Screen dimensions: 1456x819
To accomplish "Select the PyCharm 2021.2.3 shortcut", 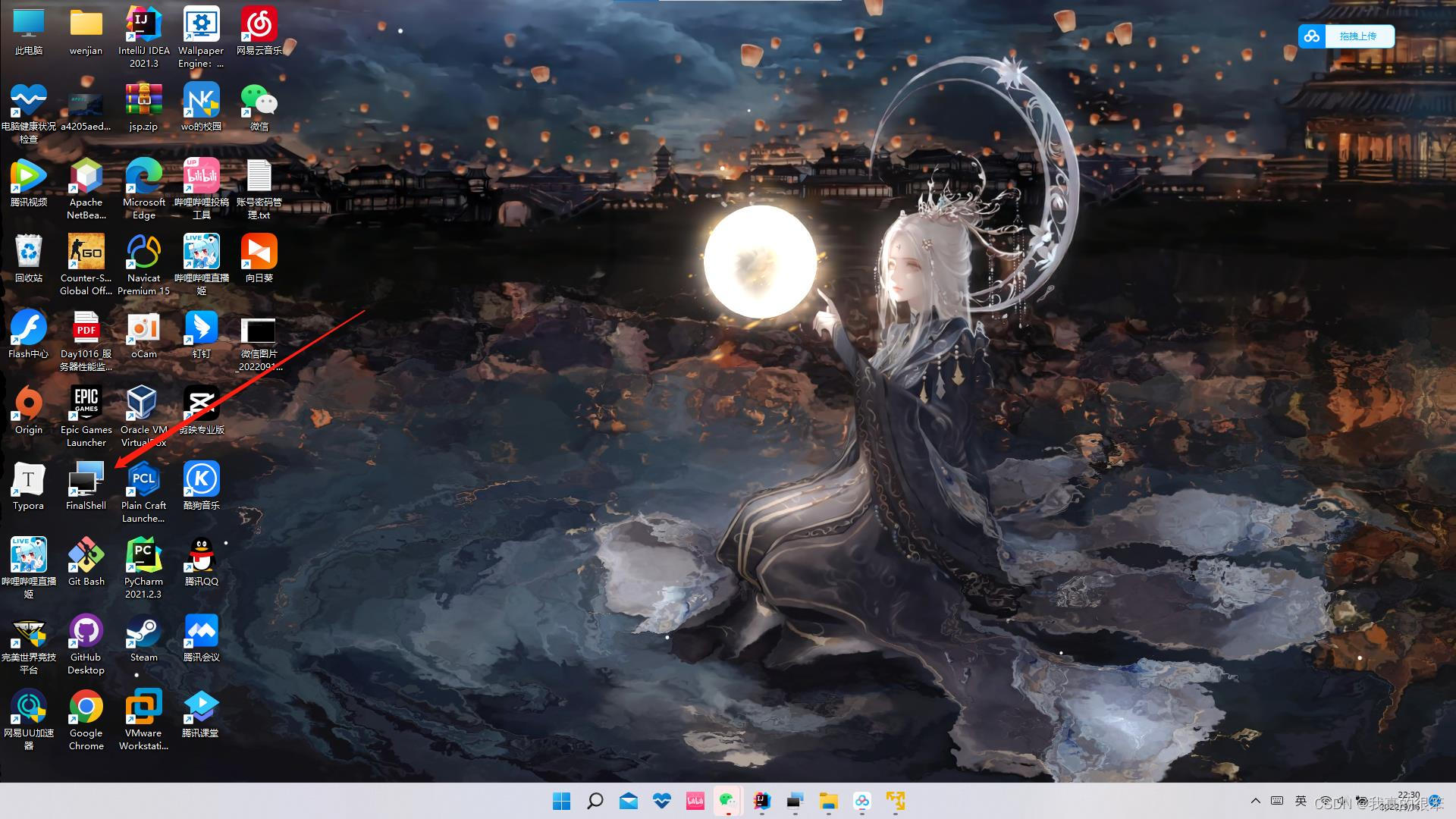I will click(x=143, y=569).
